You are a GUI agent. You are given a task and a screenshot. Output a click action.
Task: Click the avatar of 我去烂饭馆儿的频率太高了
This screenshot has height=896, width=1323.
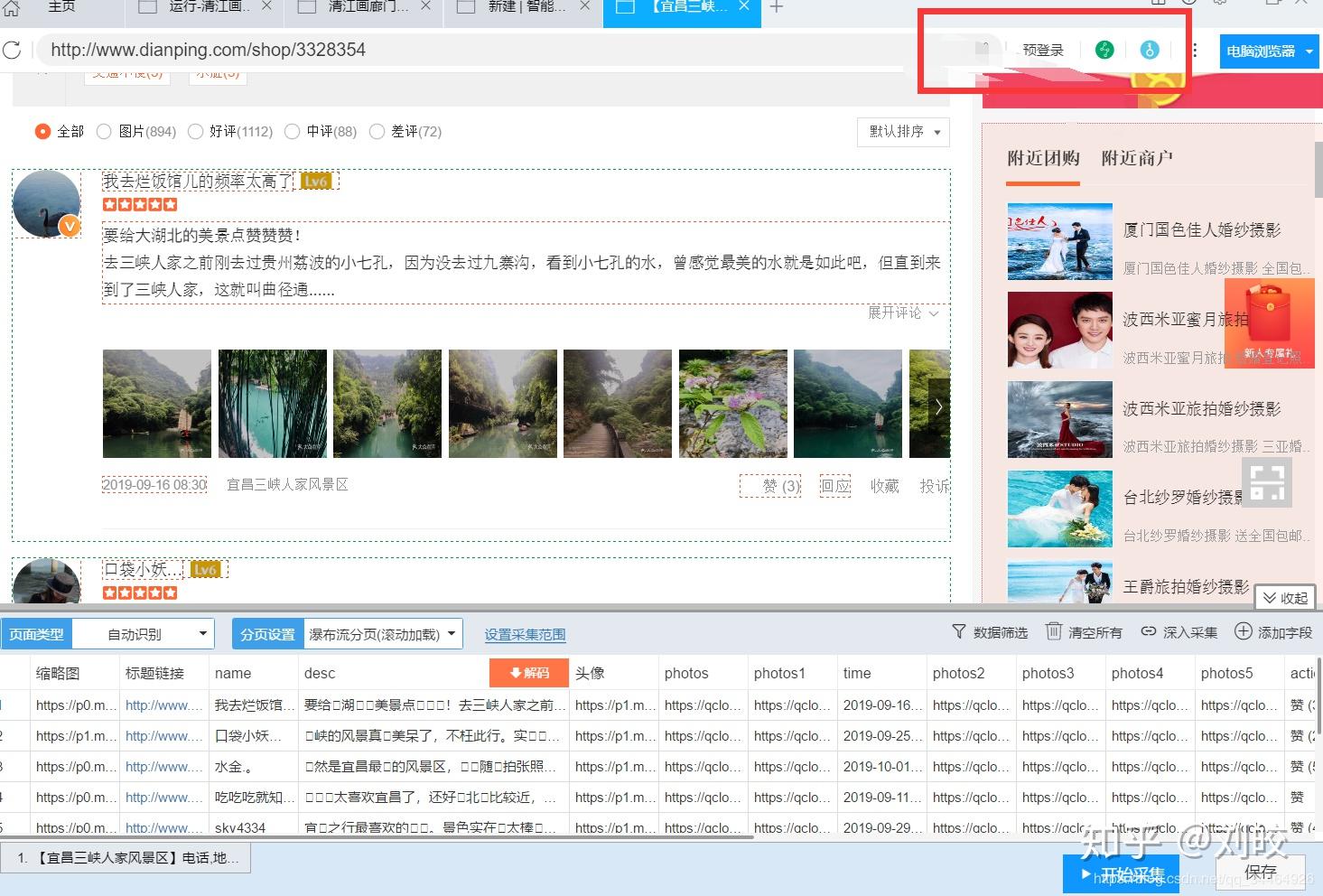[x=47, y=204]
